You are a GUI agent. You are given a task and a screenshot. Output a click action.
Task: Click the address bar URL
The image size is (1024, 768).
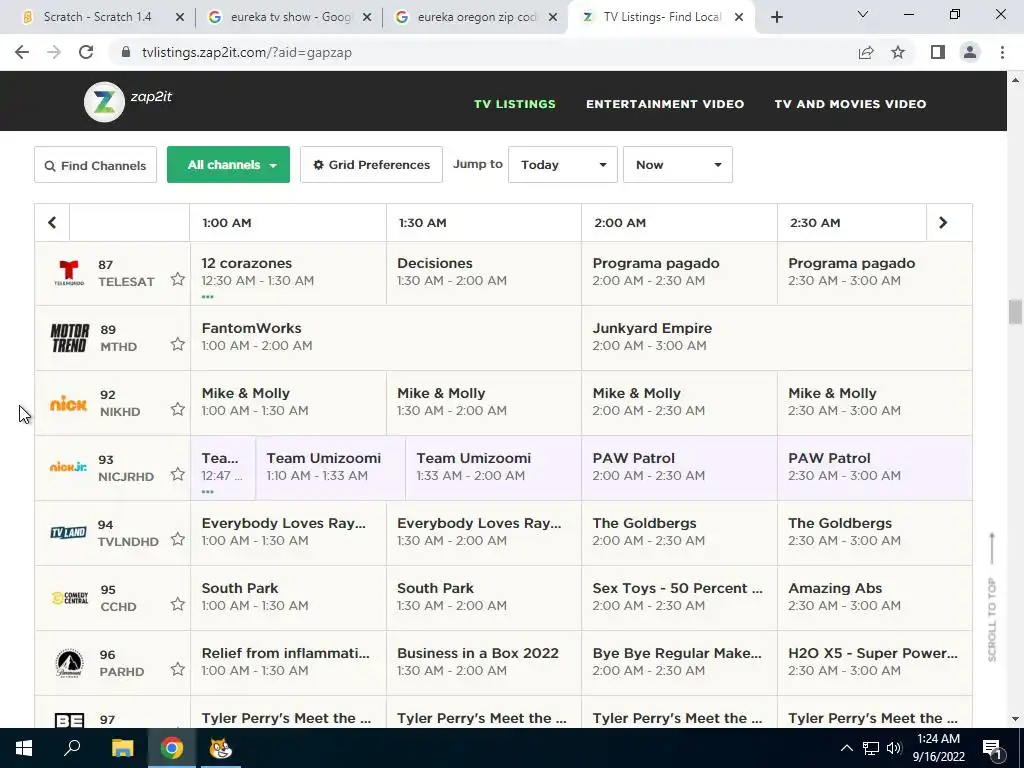(247, 52)
